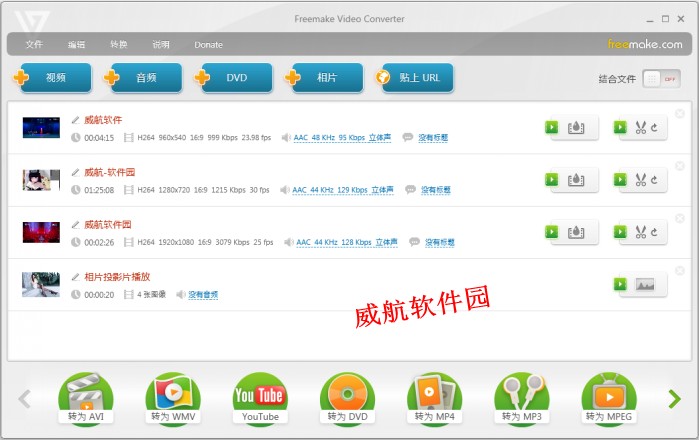Image resolution: width=699 pixels, height=440 pixels.
Task: Open subtitle option 没有标题 for 威航-软件园
Action: click(x=436, y=190)
